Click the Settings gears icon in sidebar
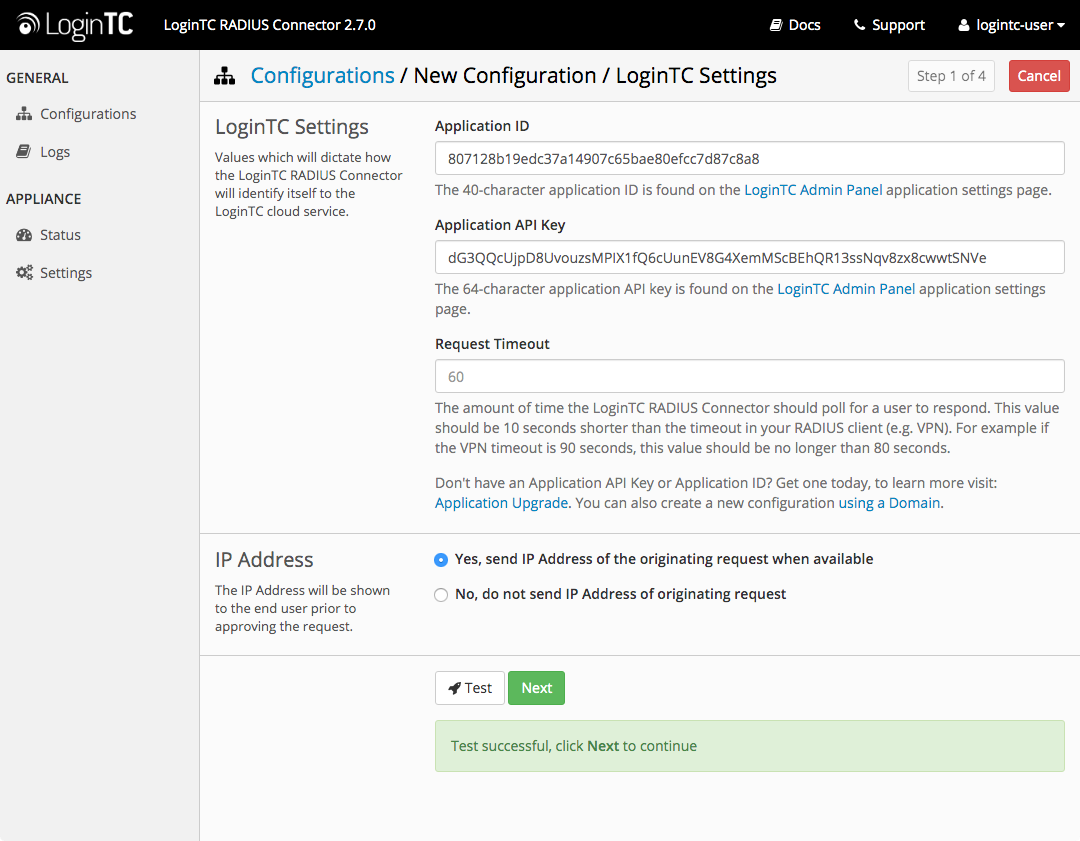Viewport: 1080px width, 841px height. [x=24, y=273]
